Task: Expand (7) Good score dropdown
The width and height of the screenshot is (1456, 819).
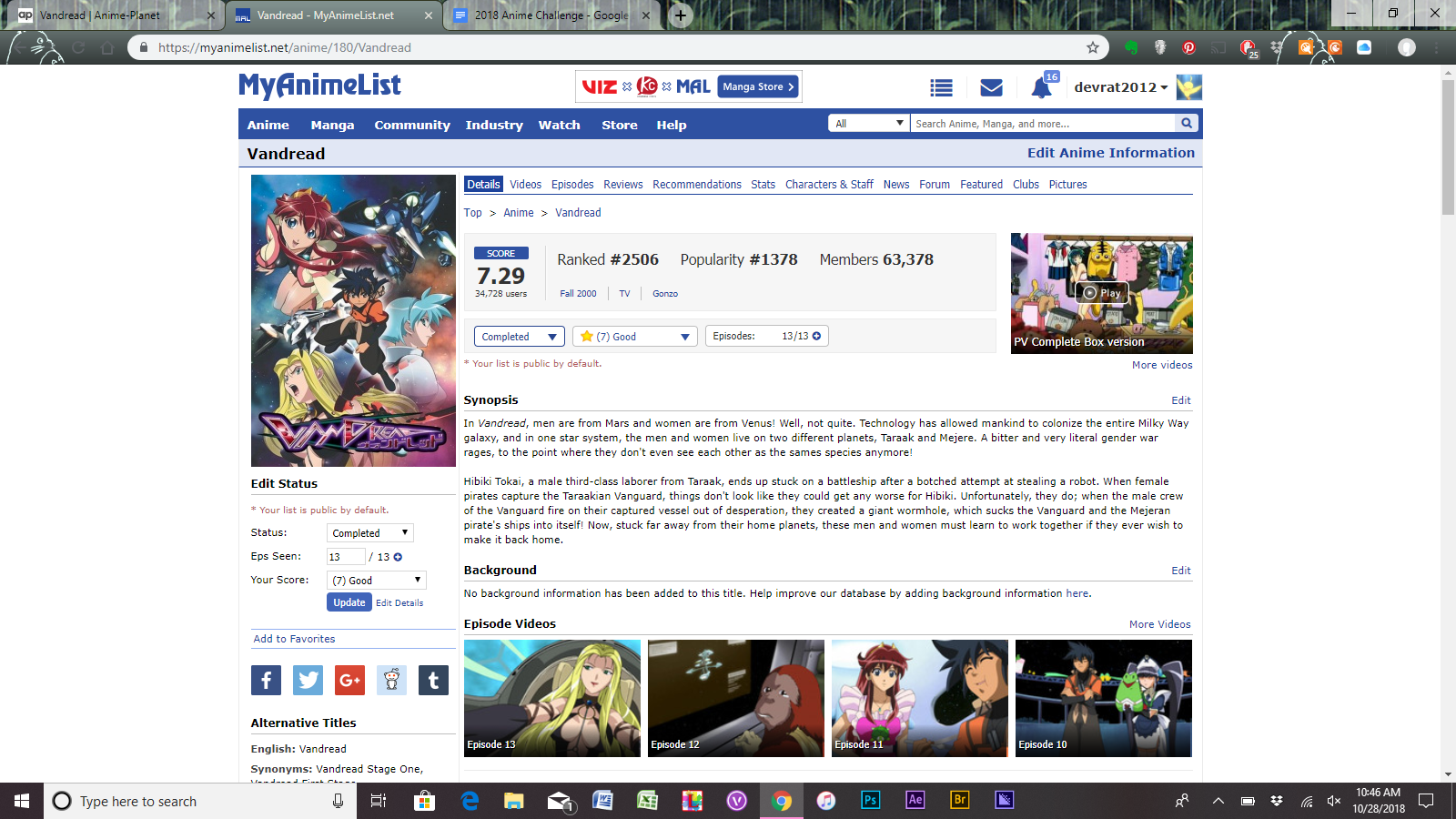Action: pos(635,337)
